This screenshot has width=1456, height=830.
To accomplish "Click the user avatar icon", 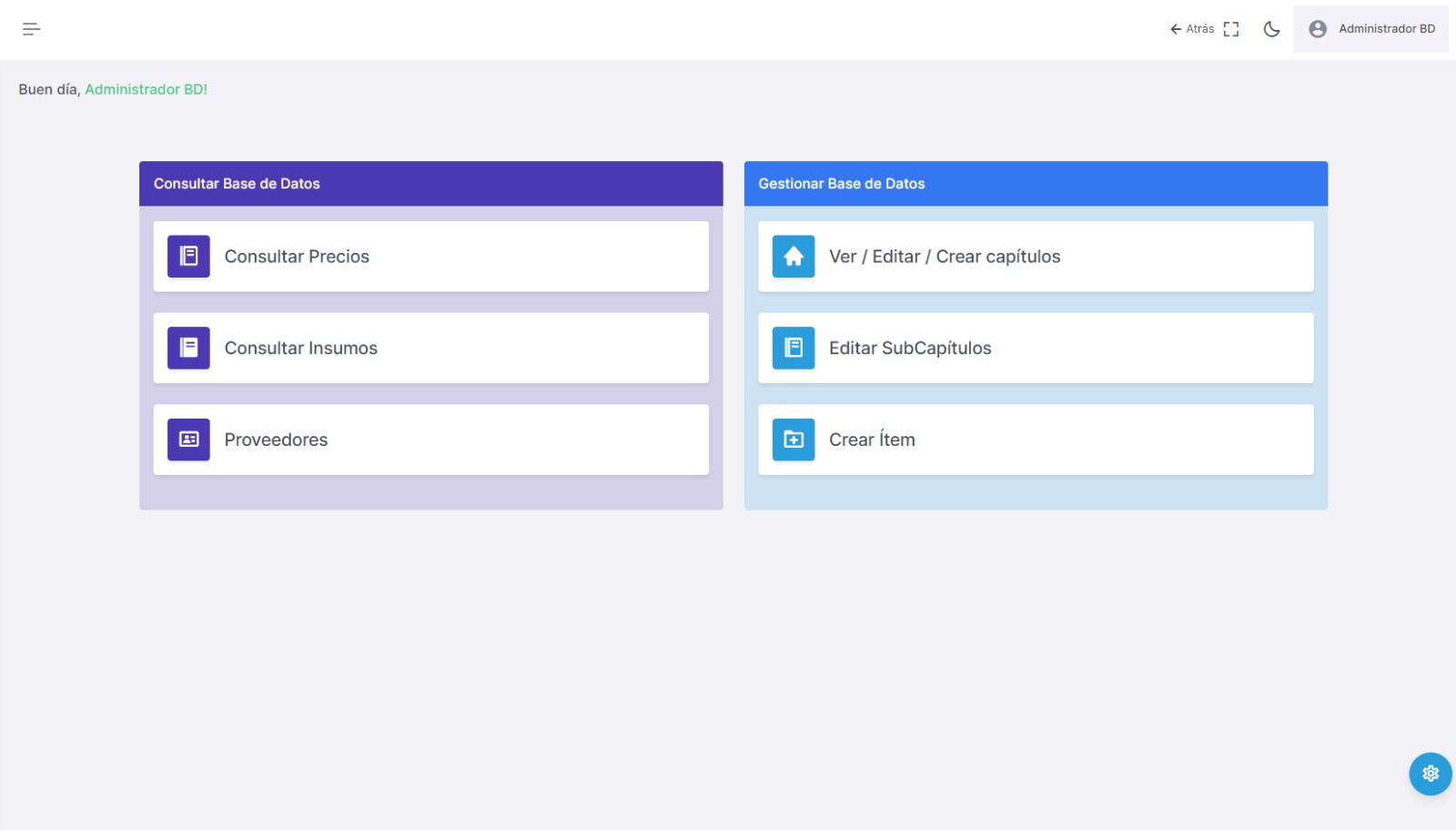I will click(1317, 29).
